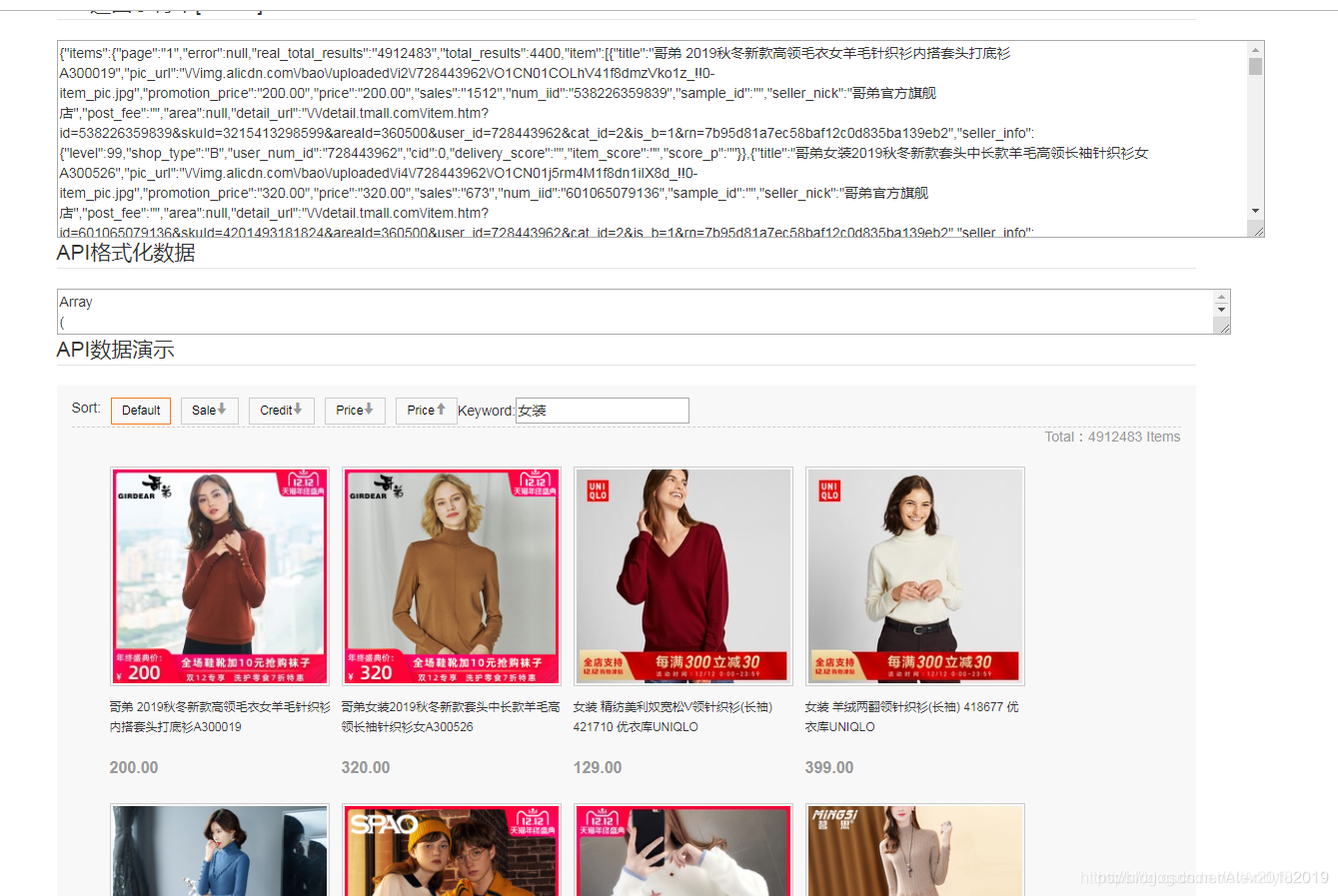Select the Default sort button
This screenshot has width=1338, height=896.
(141, 411)
